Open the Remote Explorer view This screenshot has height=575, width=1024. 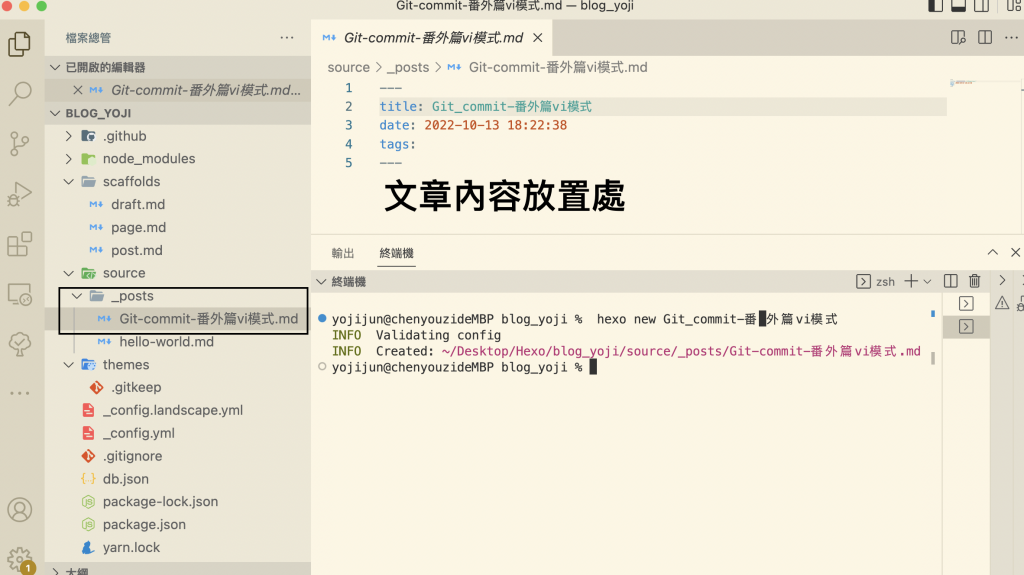pos(20,295)
